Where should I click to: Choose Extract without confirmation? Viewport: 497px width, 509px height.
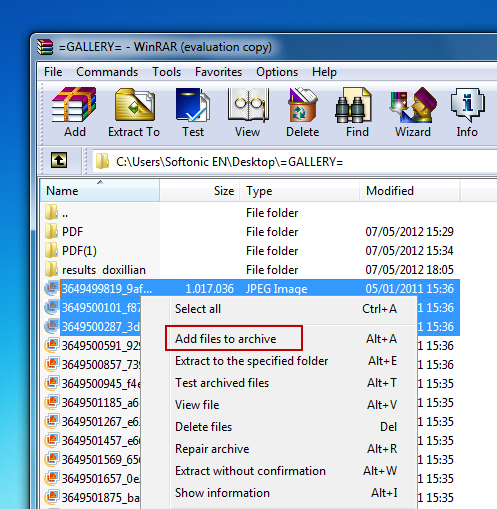tap(278, 471)
